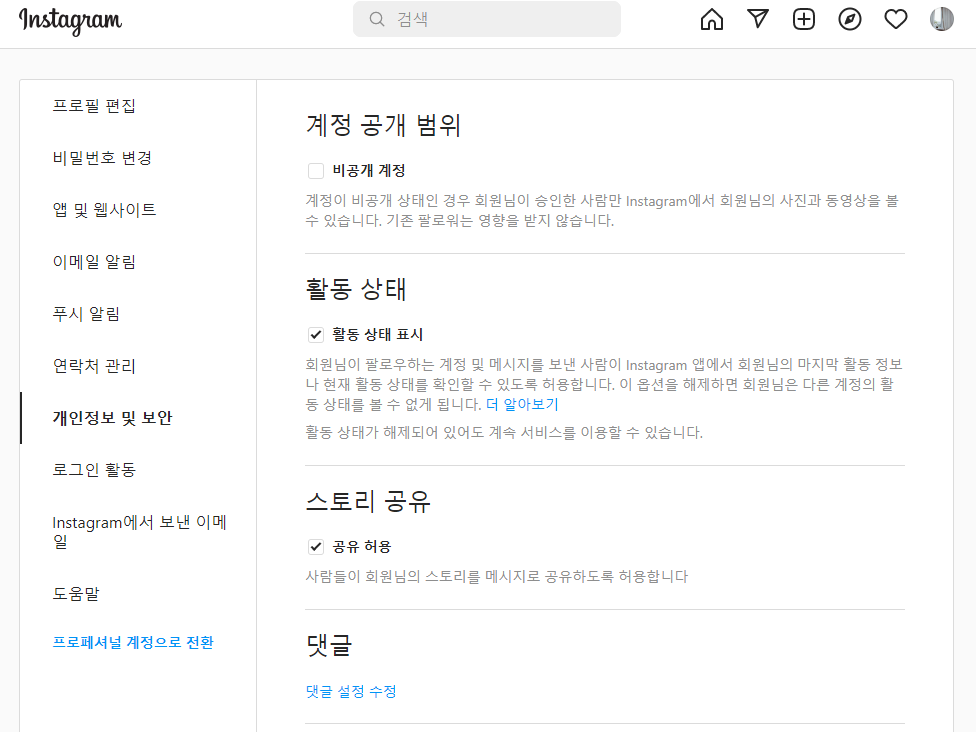The height and width of the screenshot is (732, 976).
Task: Click the 더 알아보기 link
Action: (522, 405)
